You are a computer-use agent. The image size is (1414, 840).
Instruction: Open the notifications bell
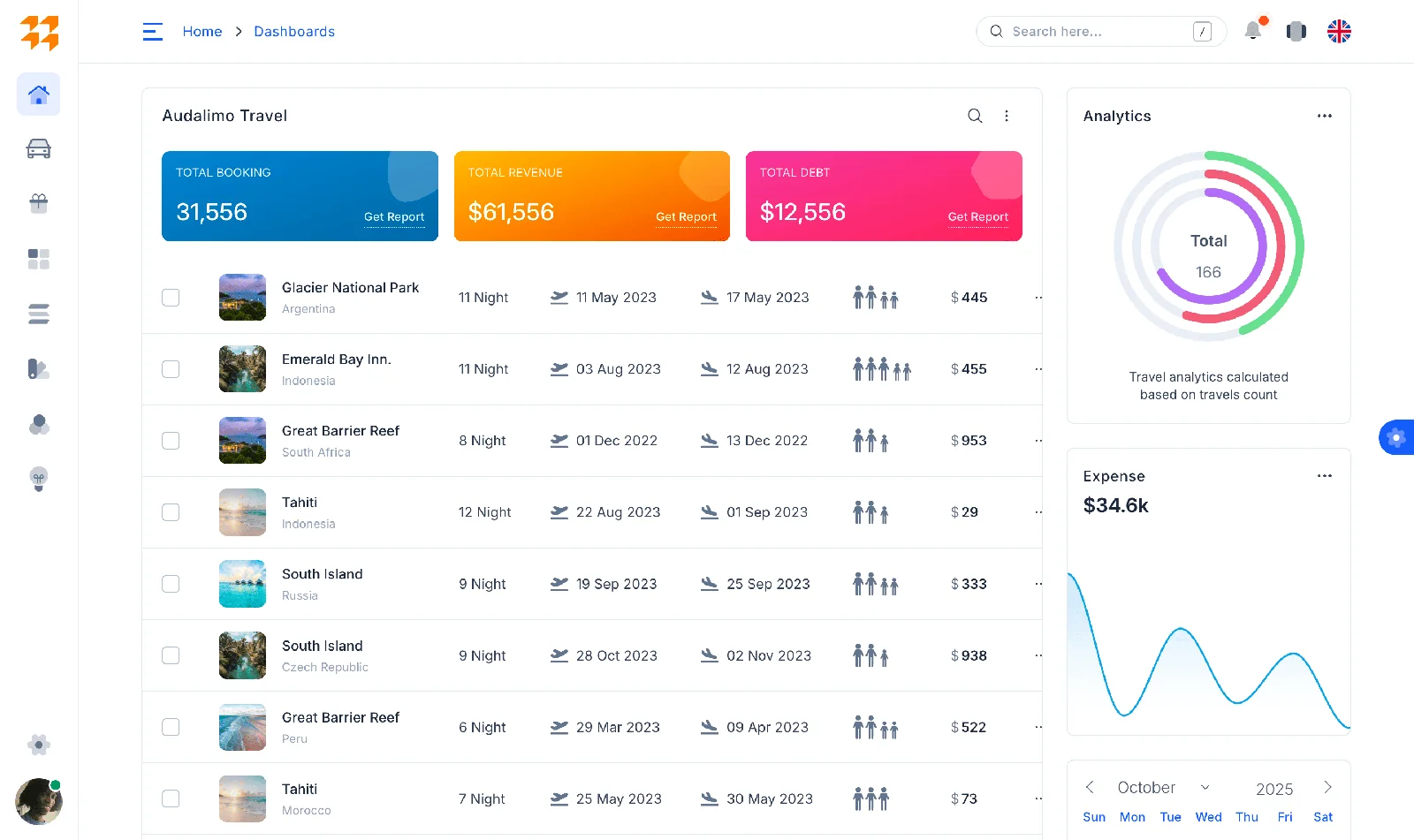click(x=1253, y=31)
